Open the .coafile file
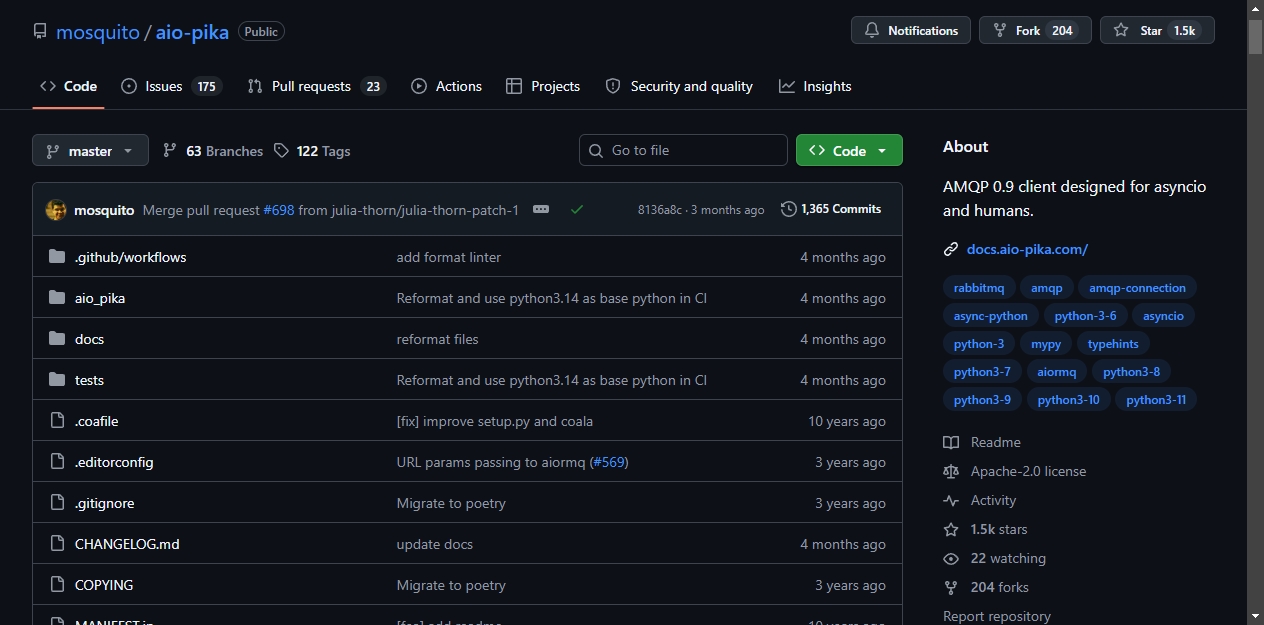1264x625 pixels. [x=97, y=421]
